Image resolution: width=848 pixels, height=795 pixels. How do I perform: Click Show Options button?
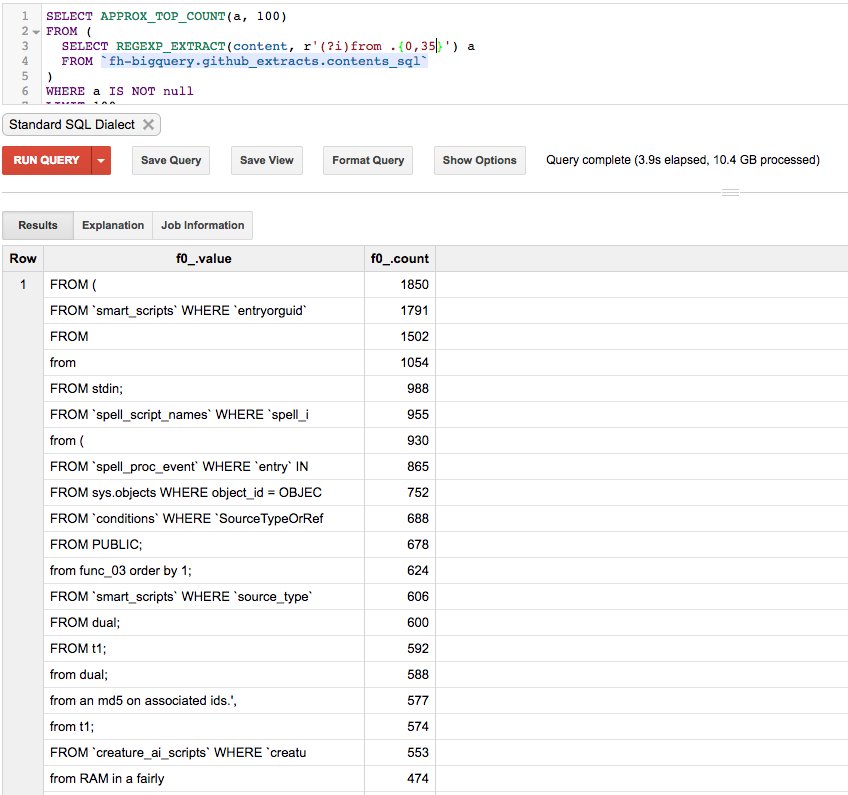pos(480,161)
